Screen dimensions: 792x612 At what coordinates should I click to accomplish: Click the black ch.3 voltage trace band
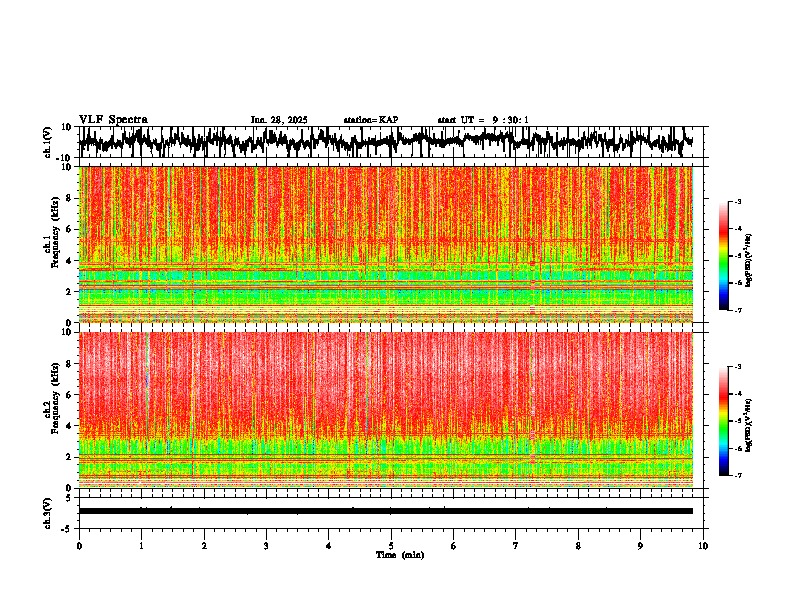[x=385, y=511]
